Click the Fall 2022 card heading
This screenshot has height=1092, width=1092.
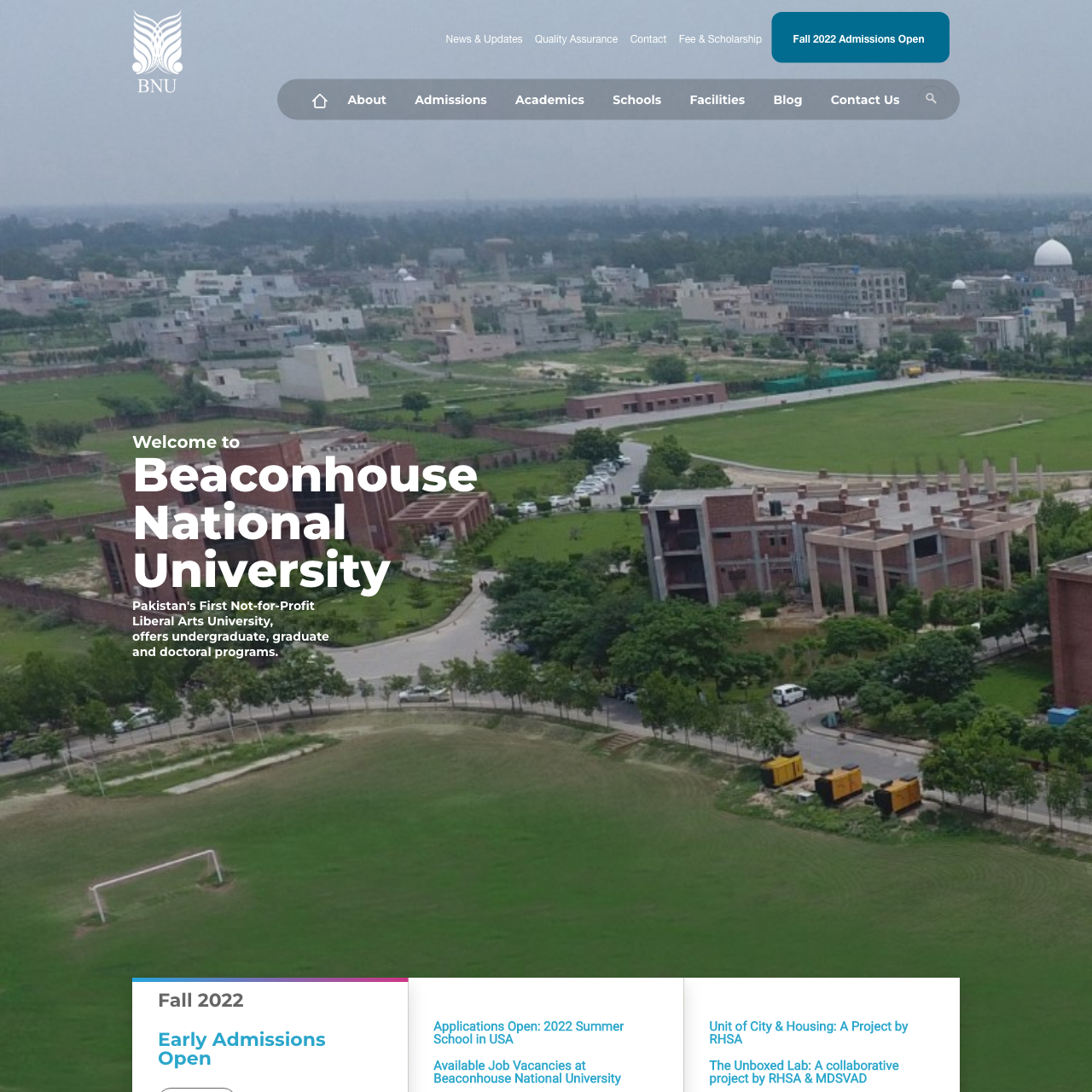200,1000
